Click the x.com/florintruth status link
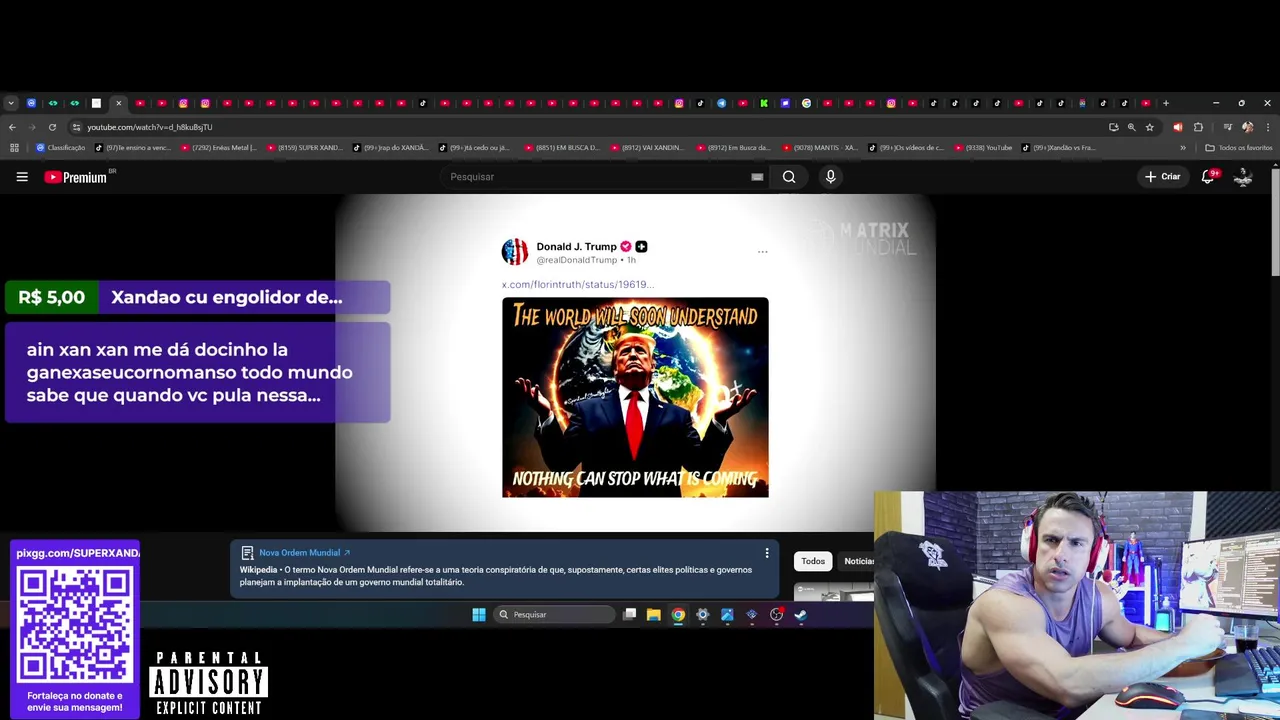The height and width of the screenshot is (720, 1280). (578, 284)
